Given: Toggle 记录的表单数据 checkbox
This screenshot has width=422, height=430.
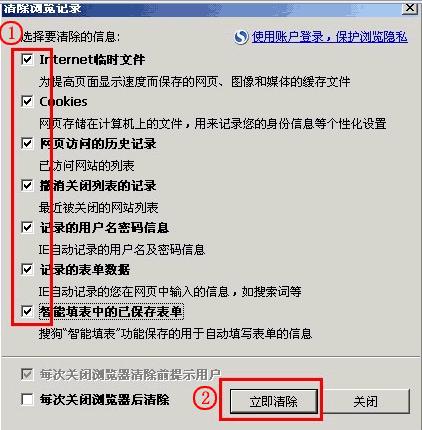Looking at the screenshot, I should [x=27, y=269].
